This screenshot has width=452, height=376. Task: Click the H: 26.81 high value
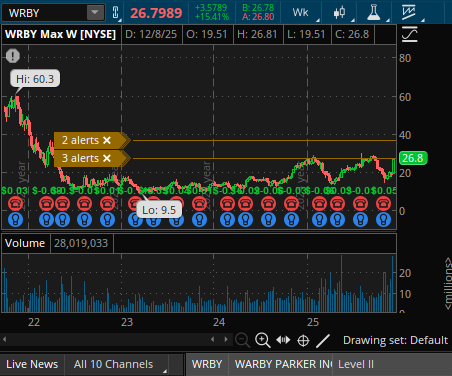pos(257,34)
